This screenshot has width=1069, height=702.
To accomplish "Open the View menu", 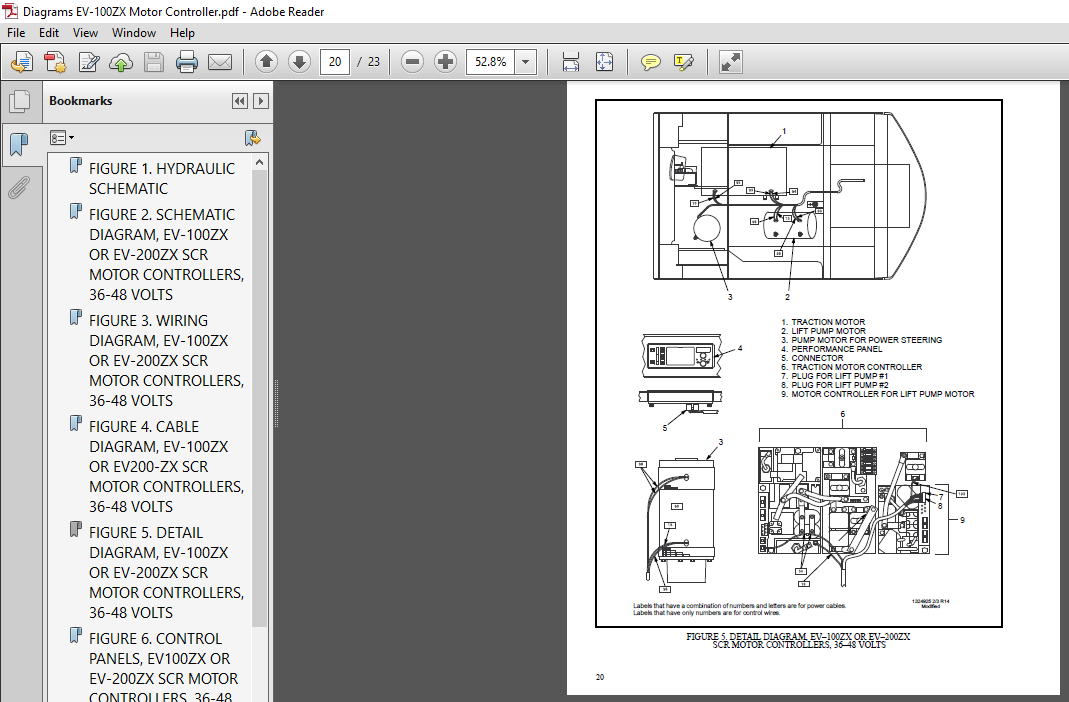I will coord(85,33).
